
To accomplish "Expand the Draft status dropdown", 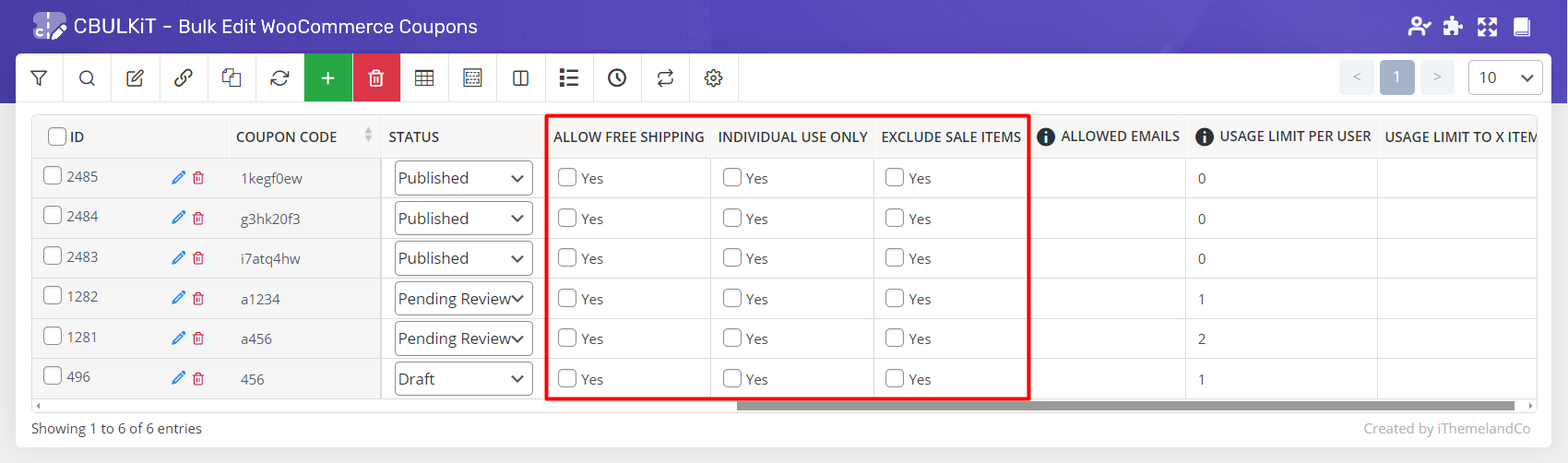I will tap(463, 379).
